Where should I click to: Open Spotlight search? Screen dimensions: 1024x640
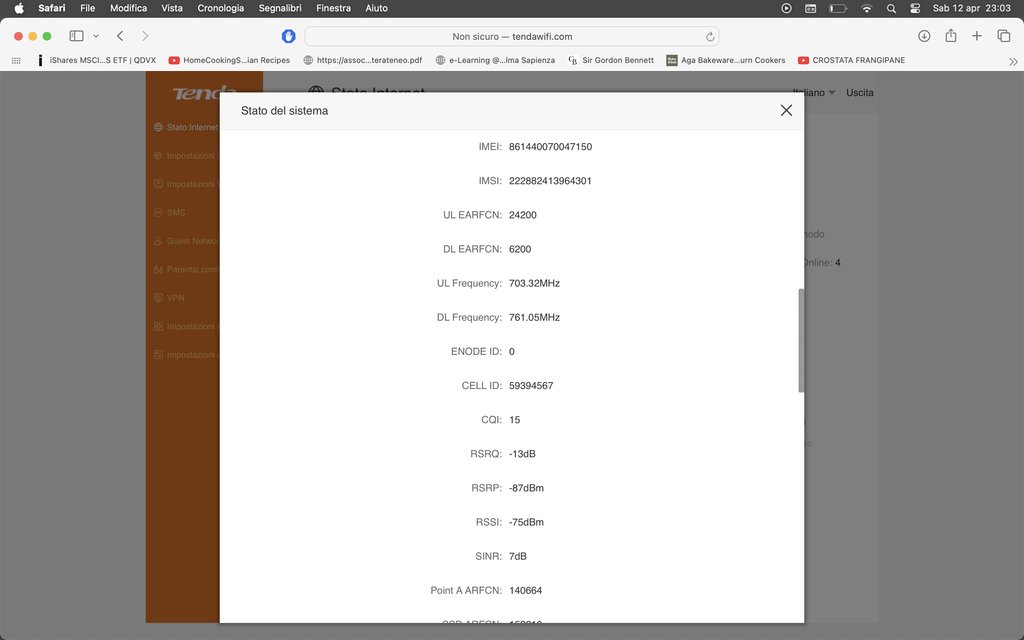[x=891, y=8]
